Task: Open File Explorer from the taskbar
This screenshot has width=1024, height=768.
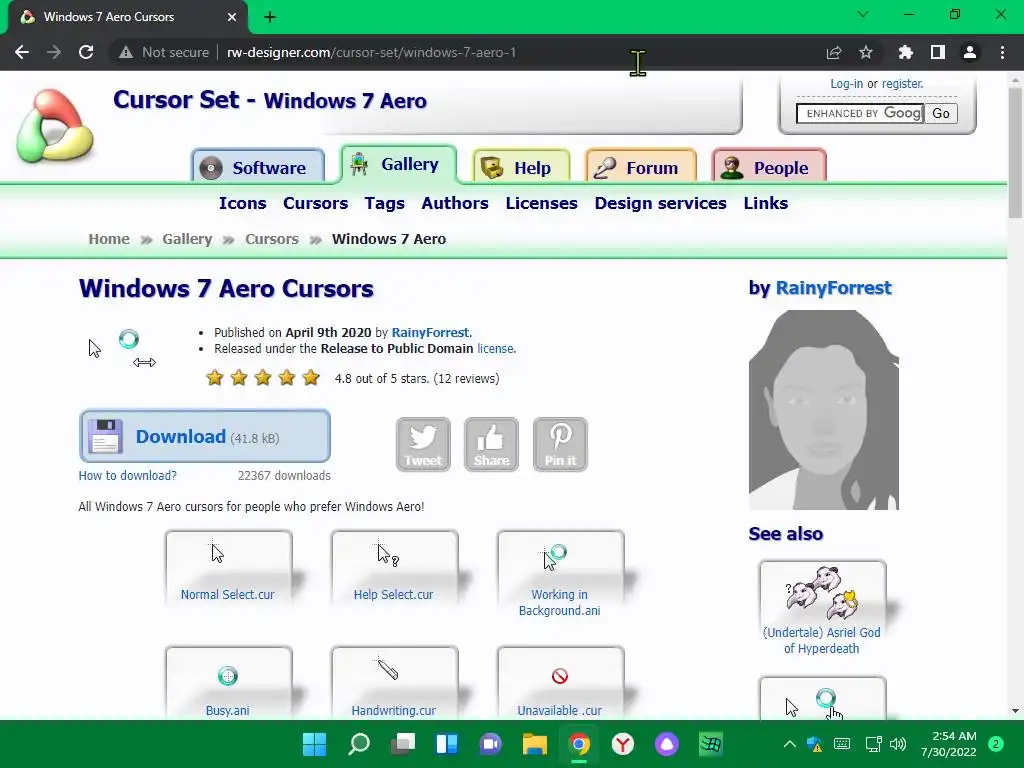Action: click(x=534, y=744)
